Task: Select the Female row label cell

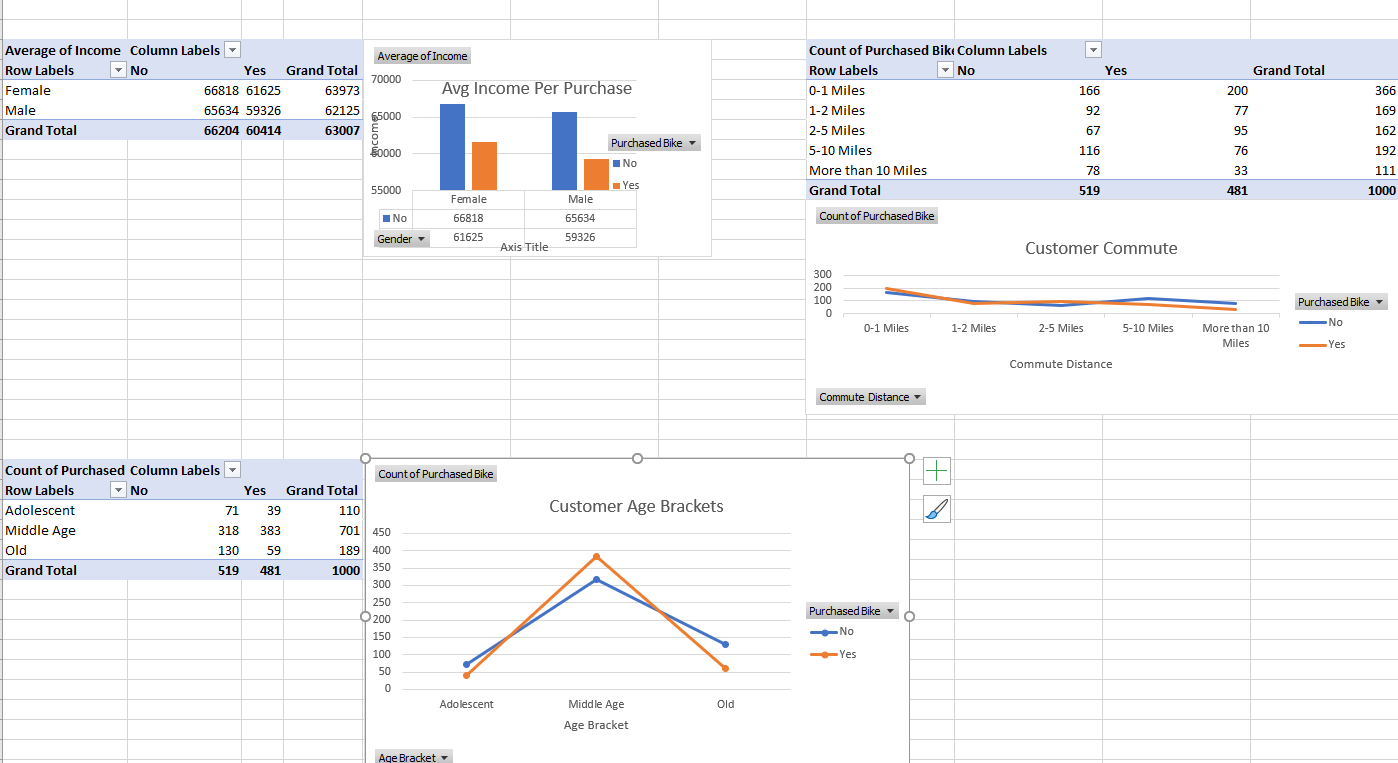Action: [27, 90]
